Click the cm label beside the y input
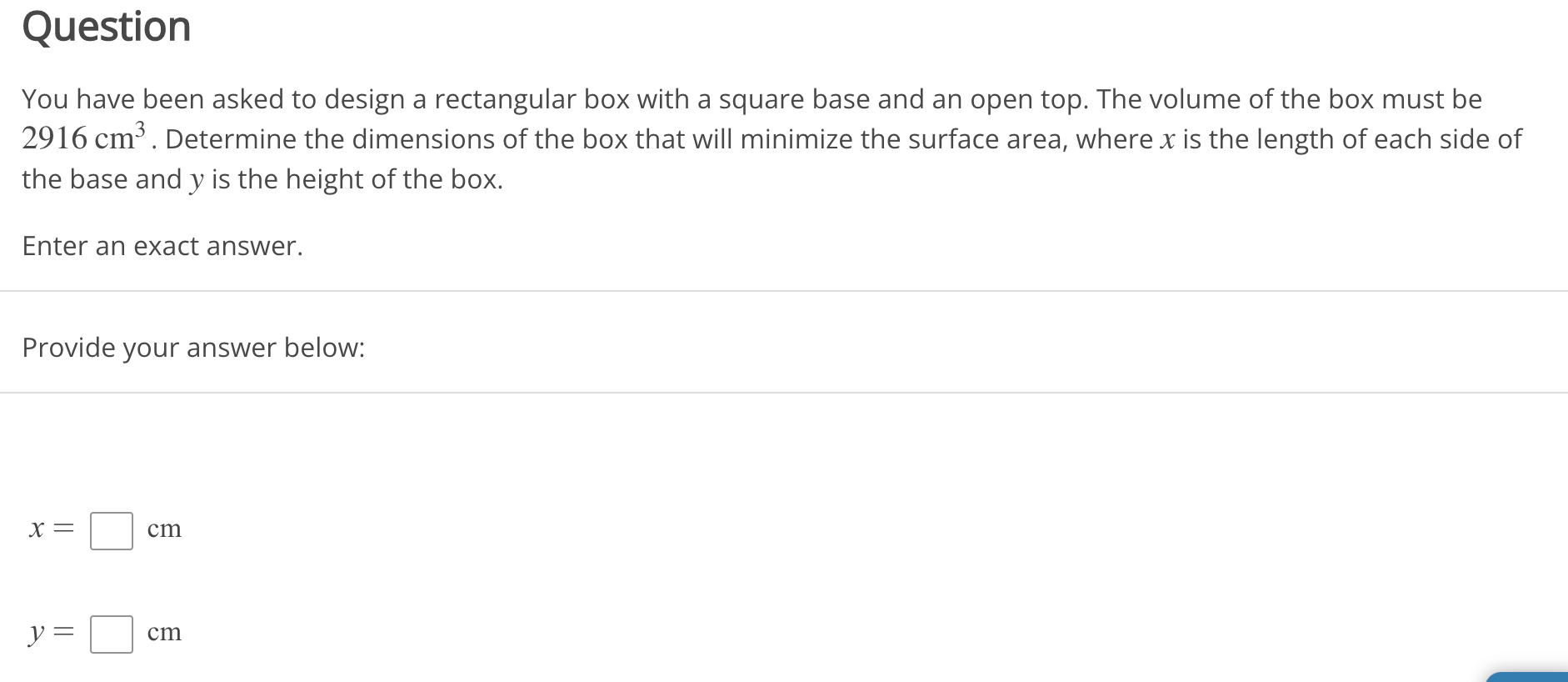The height and width of the screenshot is (682, 1568). pos(163,632)
